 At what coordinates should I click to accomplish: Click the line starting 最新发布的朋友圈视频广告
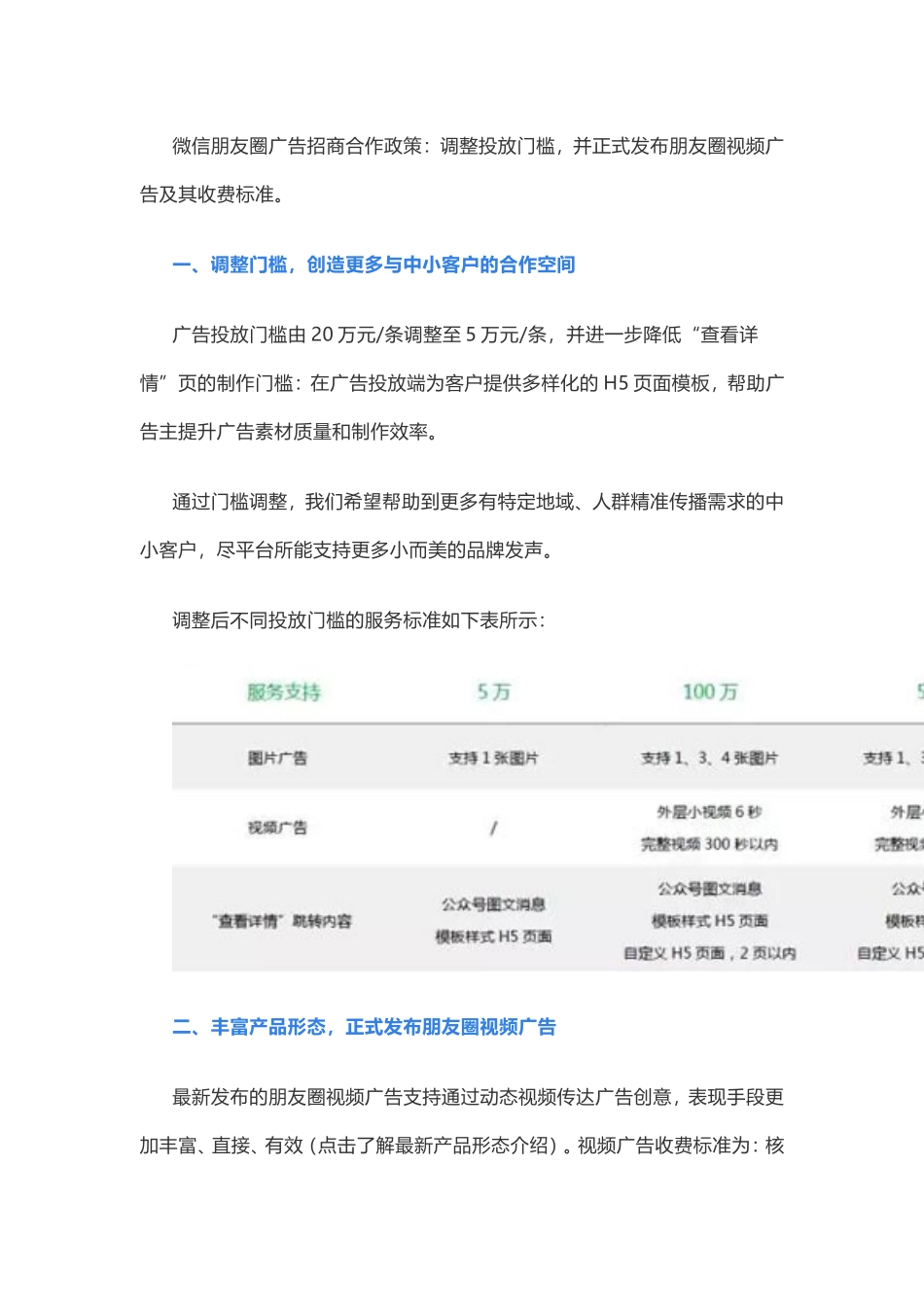479,1097
